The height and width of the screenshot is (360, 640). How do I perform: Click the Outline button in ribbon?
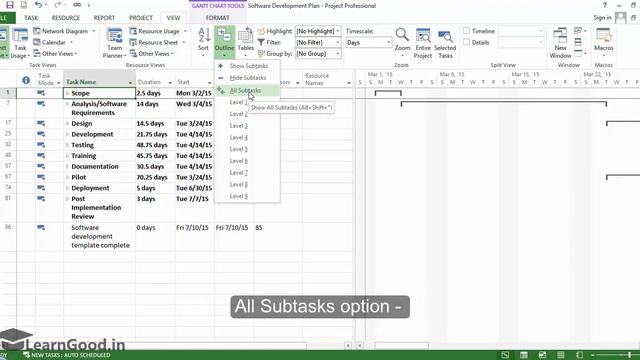(x=224, y=42)
